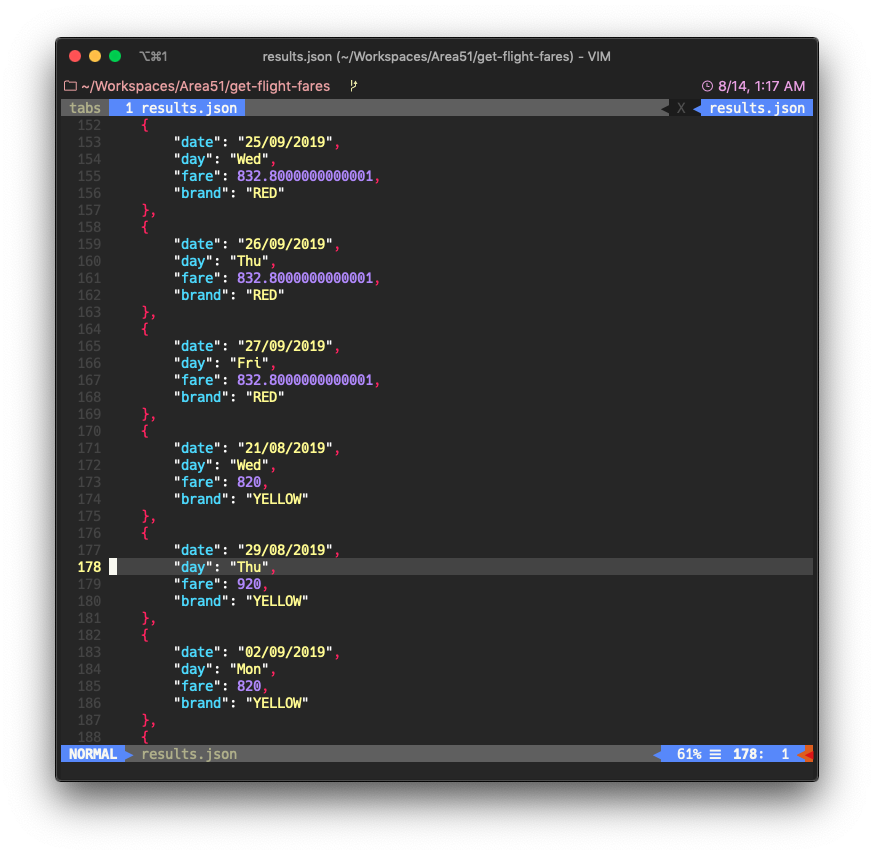The width and height of the screenshot is (874, 855).
Task: Click the fare value on line 167
Action: click(x=305, y=380)
